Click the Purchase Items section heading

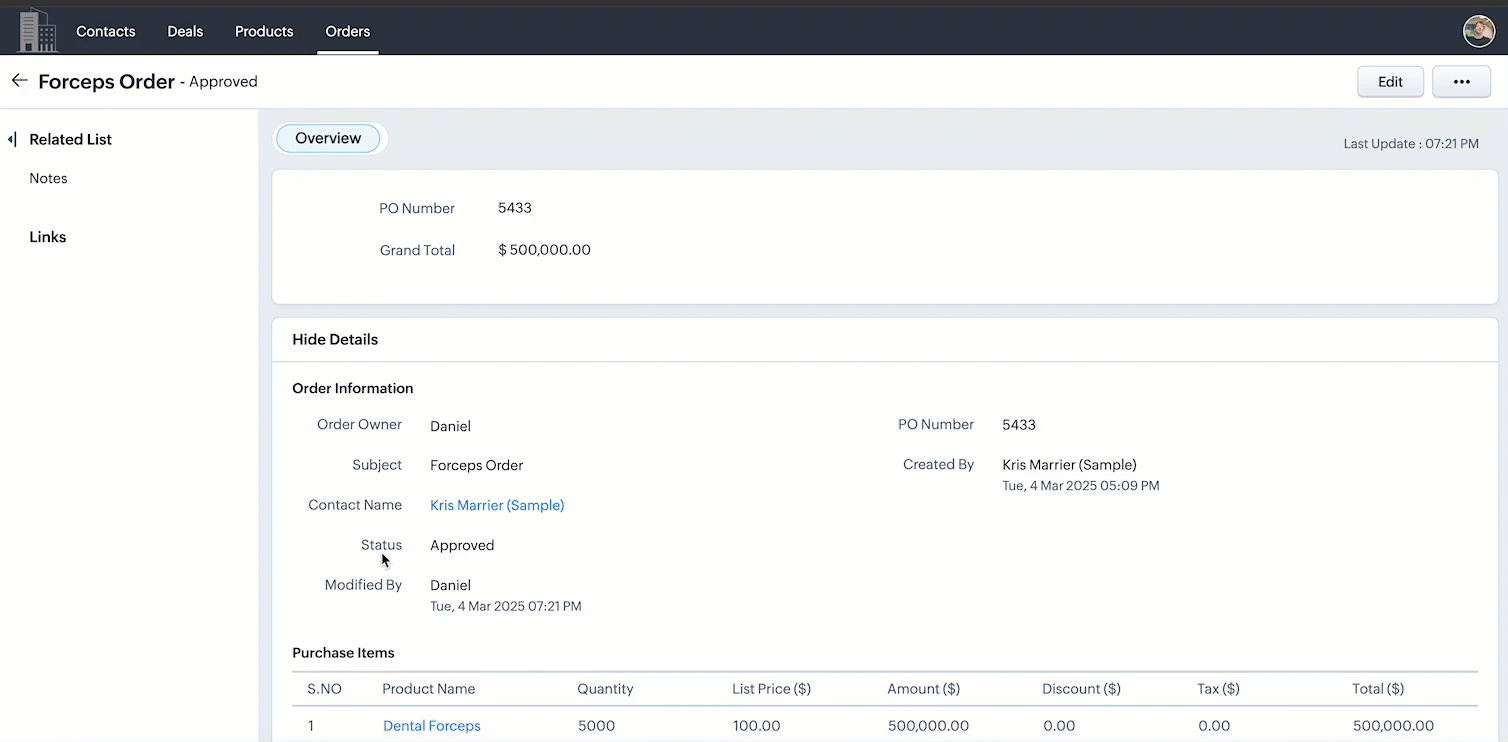(x=343, y=653)
